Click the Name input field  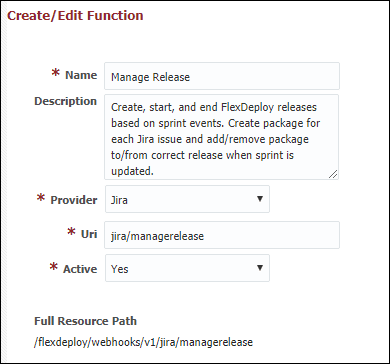click(x=222, y=76)
